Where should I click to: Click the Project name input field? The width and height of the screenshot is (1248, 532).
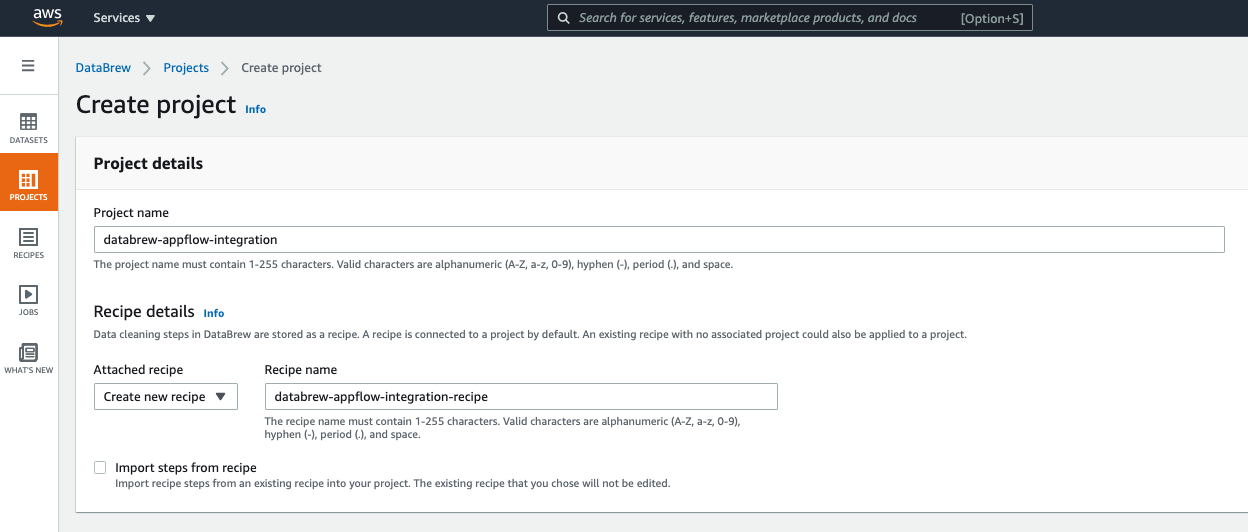pos(659,239)
